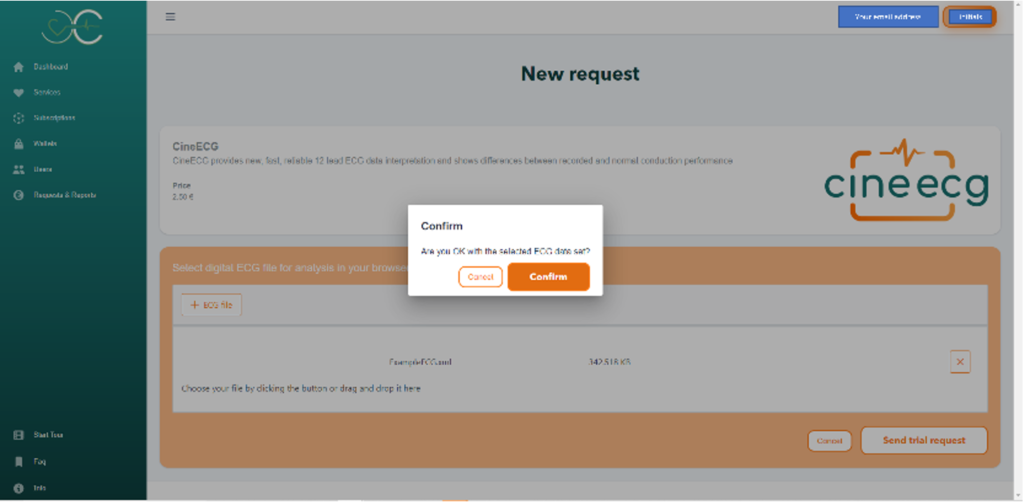Click the 2.50 € price value
The height and width of the screenshot is (502, 1024).
183,197
